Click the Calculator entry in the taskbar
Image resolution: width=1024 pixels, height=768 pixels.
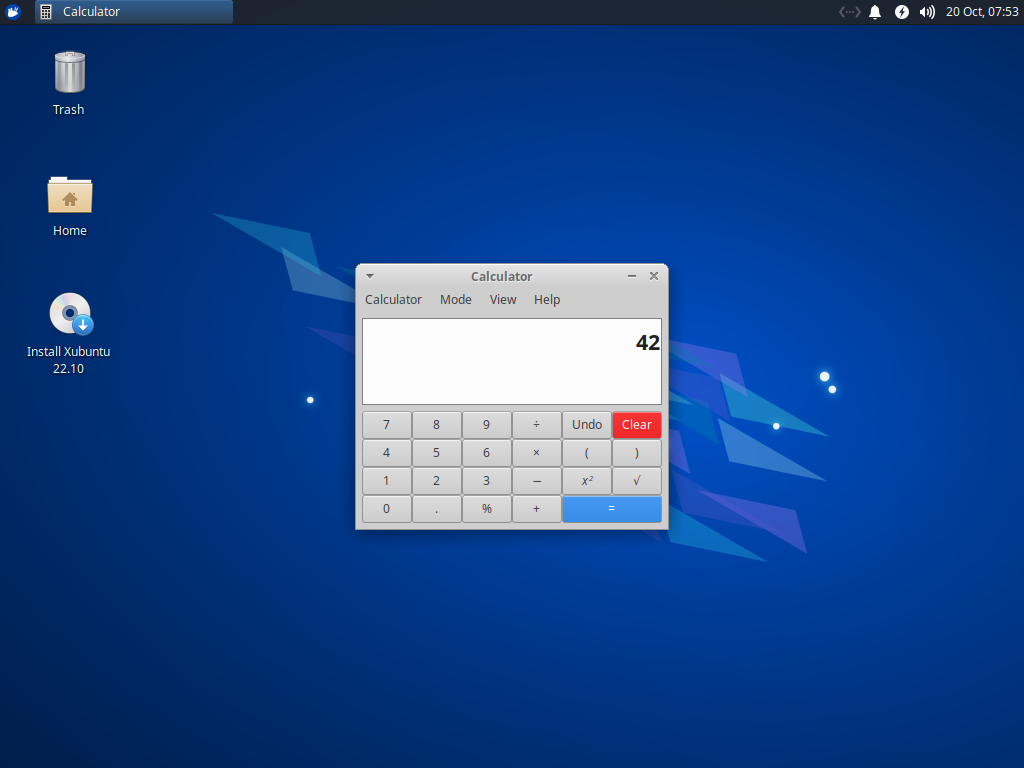coord(133,12)
